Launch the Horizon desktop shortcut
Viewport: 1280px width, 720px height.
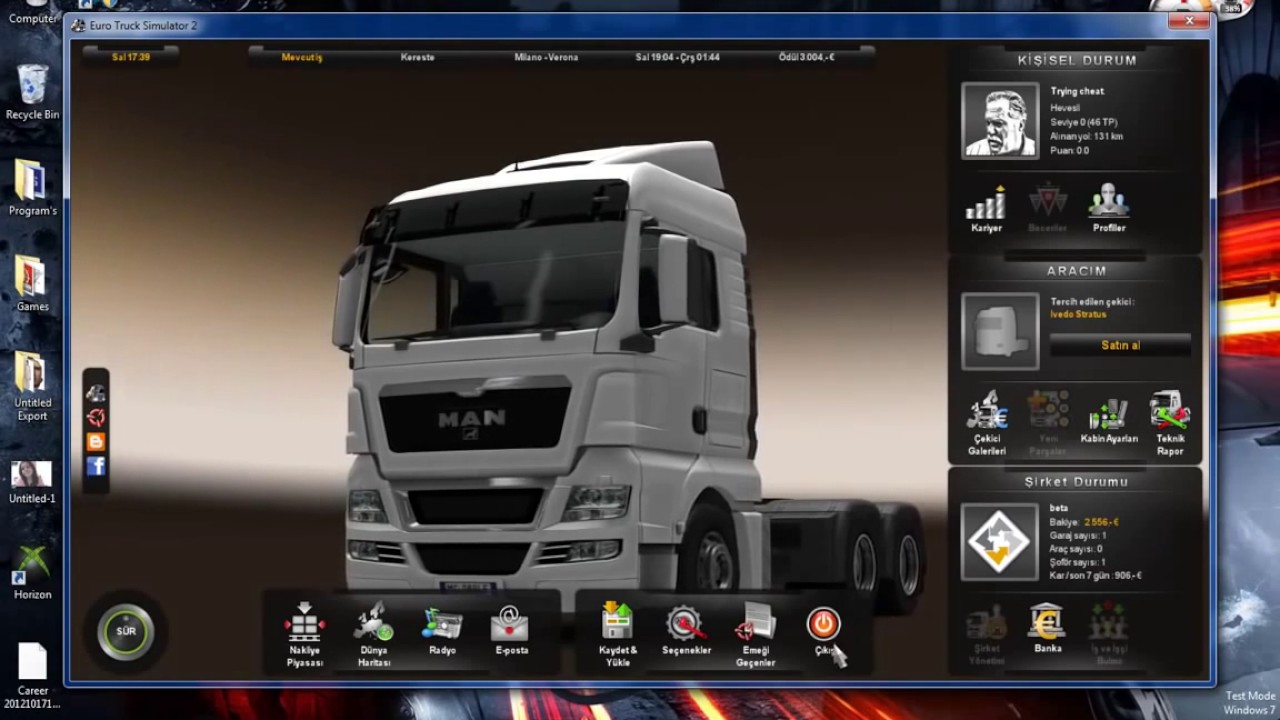tap(32, 573)
